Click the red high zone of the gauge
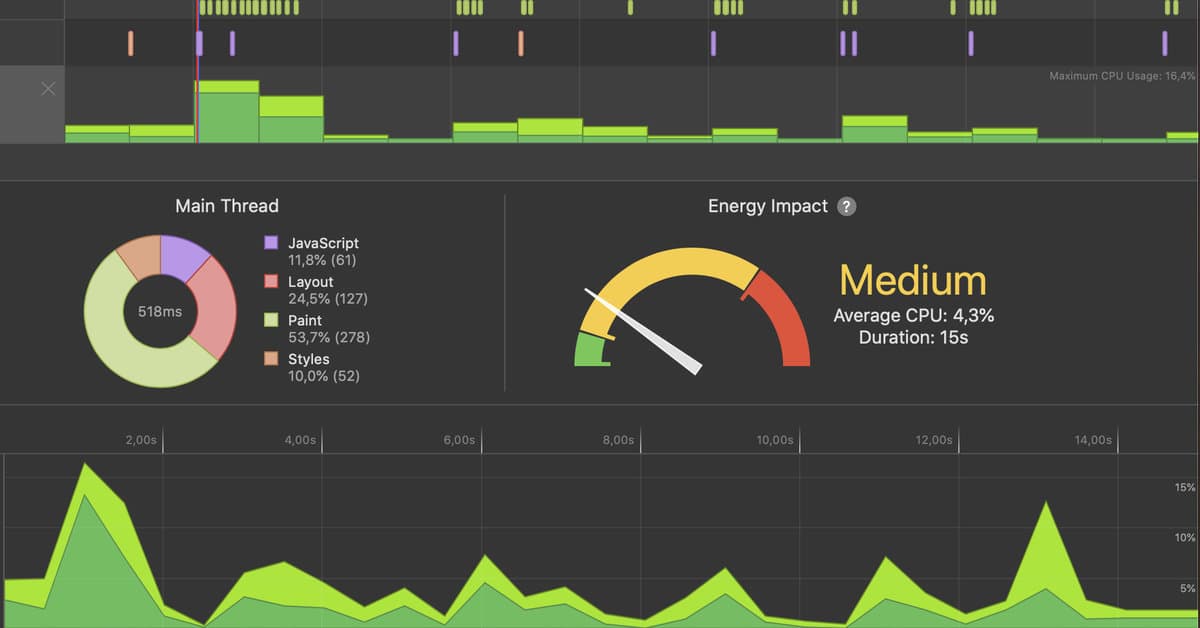 coord(783,320)
